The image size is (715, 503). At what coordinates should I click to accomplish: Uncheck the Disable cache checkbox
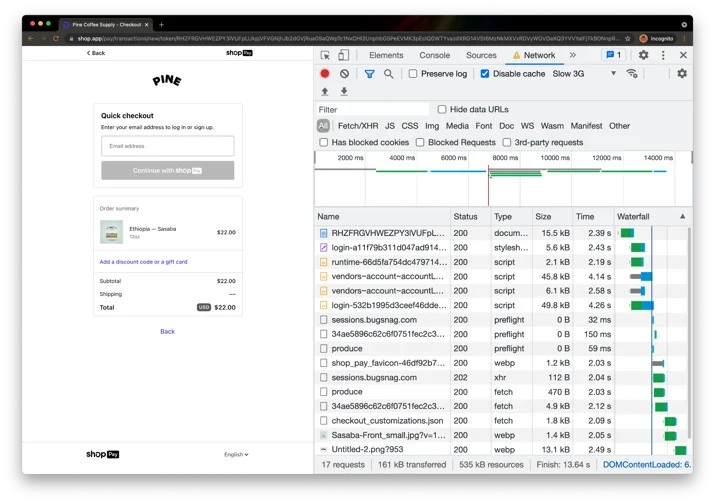(485, 73)
